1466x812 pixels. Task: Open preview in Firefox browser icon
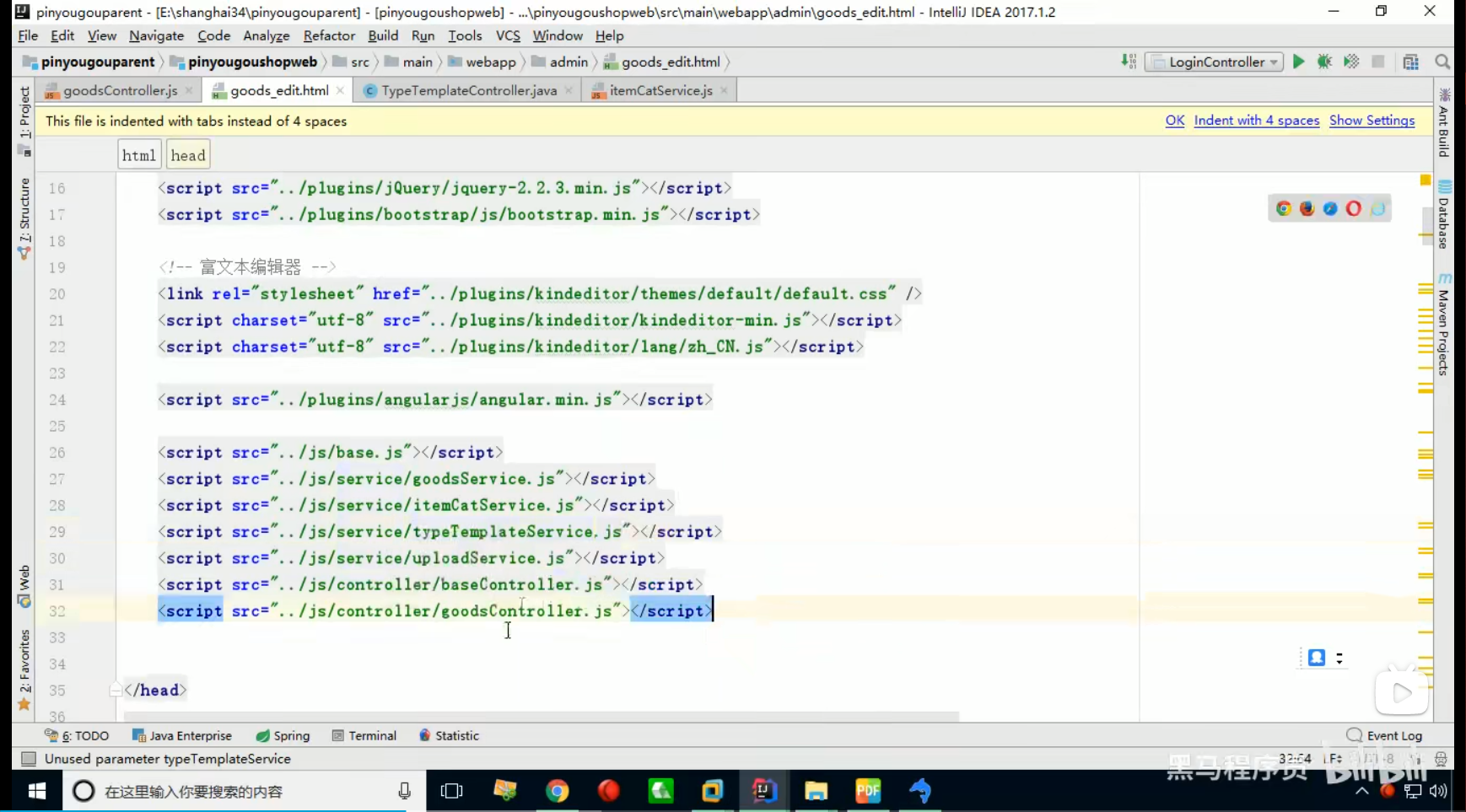pyautogui.click(x=1307, y=208)
